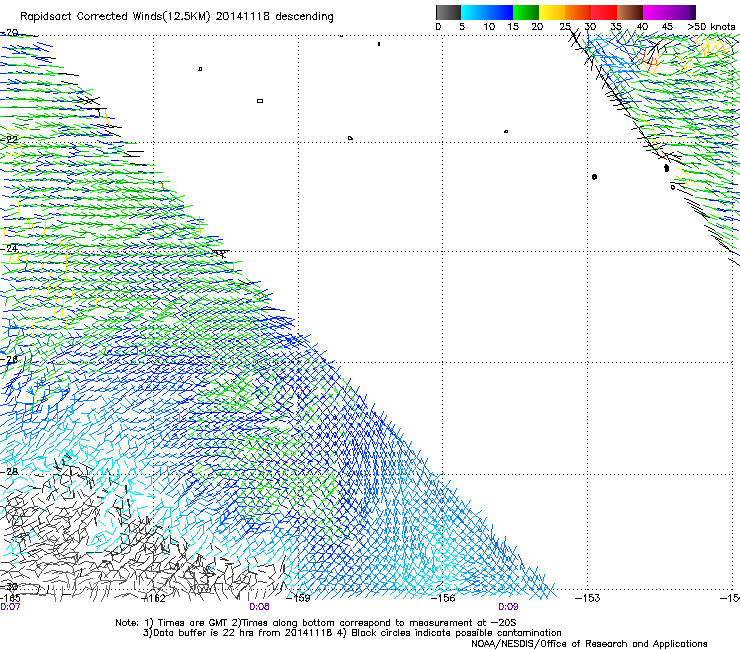Click the '35' legend scale label
This screenshot has height=650, width=740.
[616, 27]
